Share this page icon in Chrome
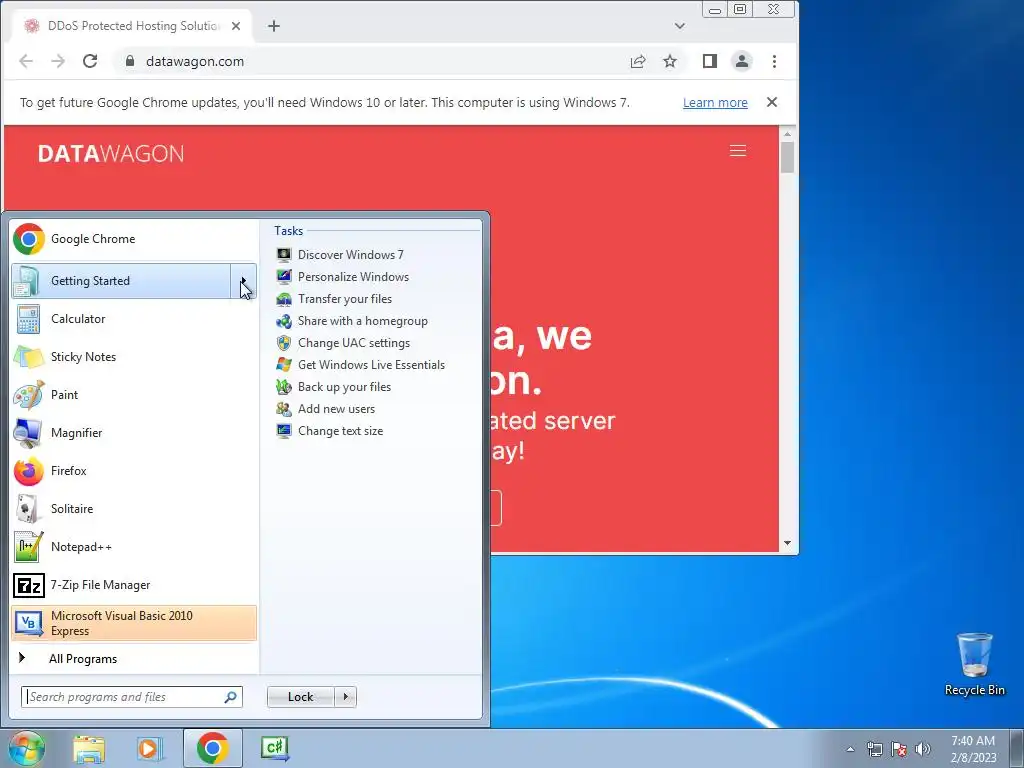Viewport: 1024px width, 768px height. click(638, 61)
